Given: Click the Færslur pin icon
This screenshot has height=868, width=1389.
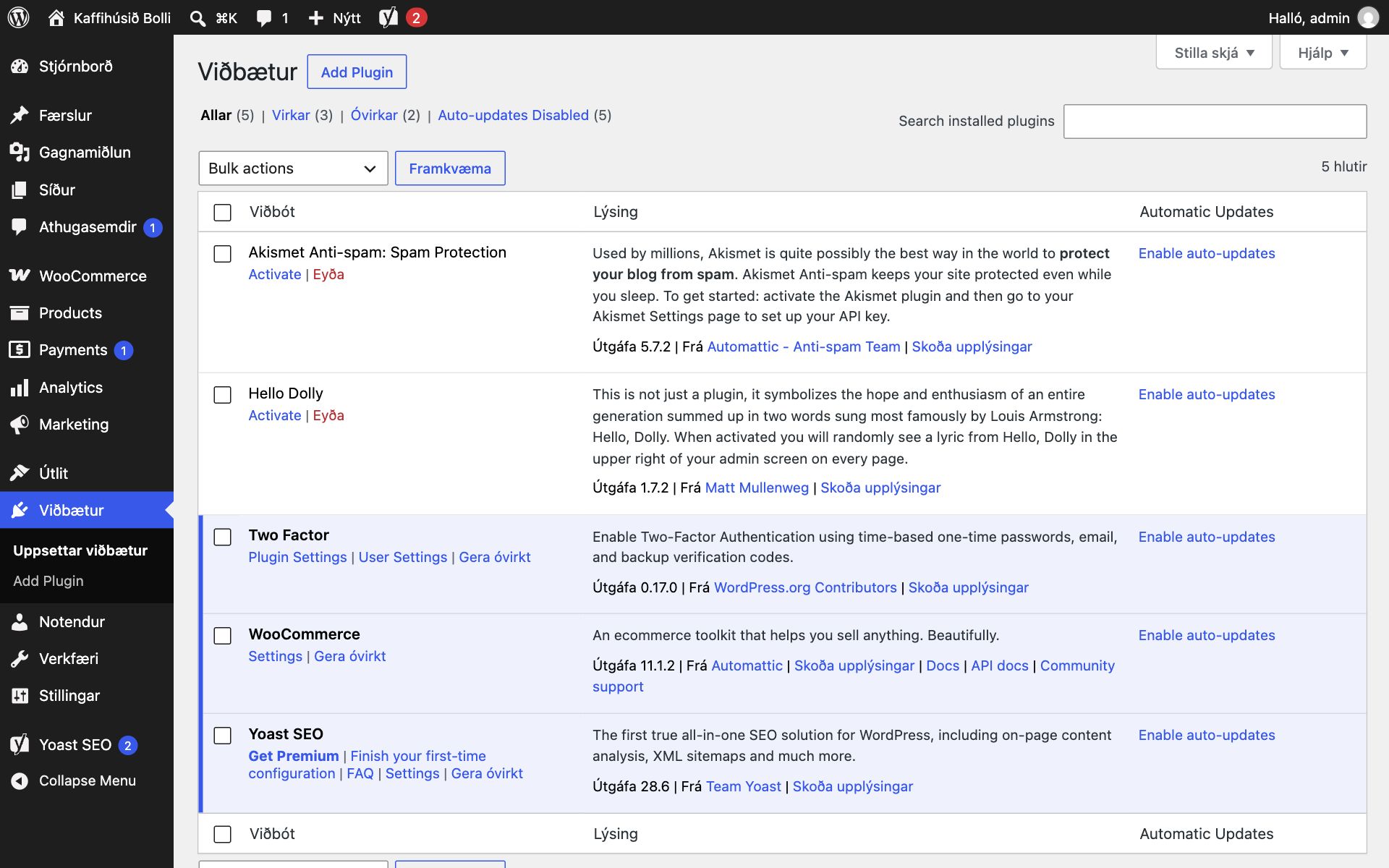Looking at the screenshot, I should pos(20,115).
